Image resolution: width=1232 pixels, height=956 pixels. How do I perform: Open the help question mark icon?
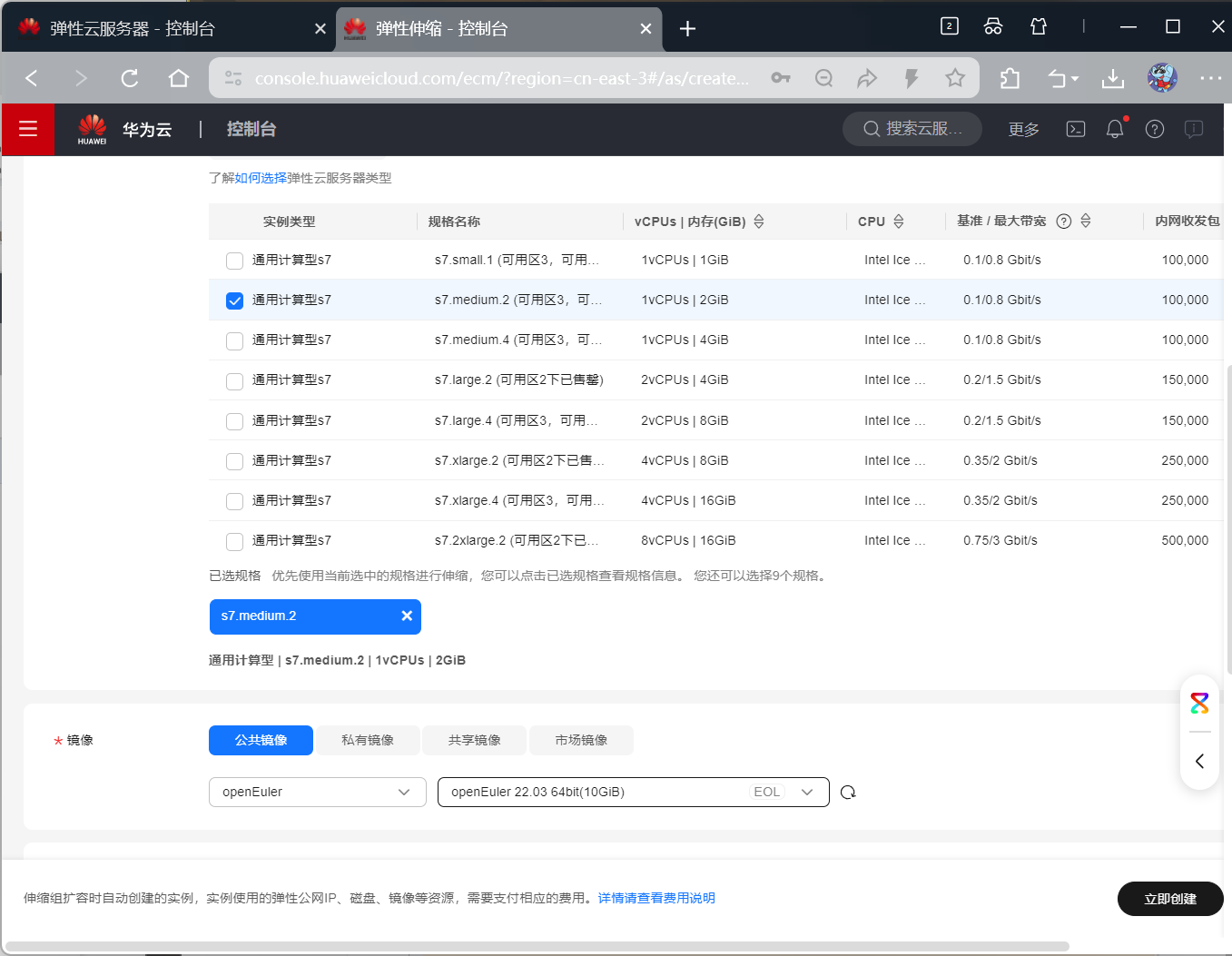tap(1155, 129)
